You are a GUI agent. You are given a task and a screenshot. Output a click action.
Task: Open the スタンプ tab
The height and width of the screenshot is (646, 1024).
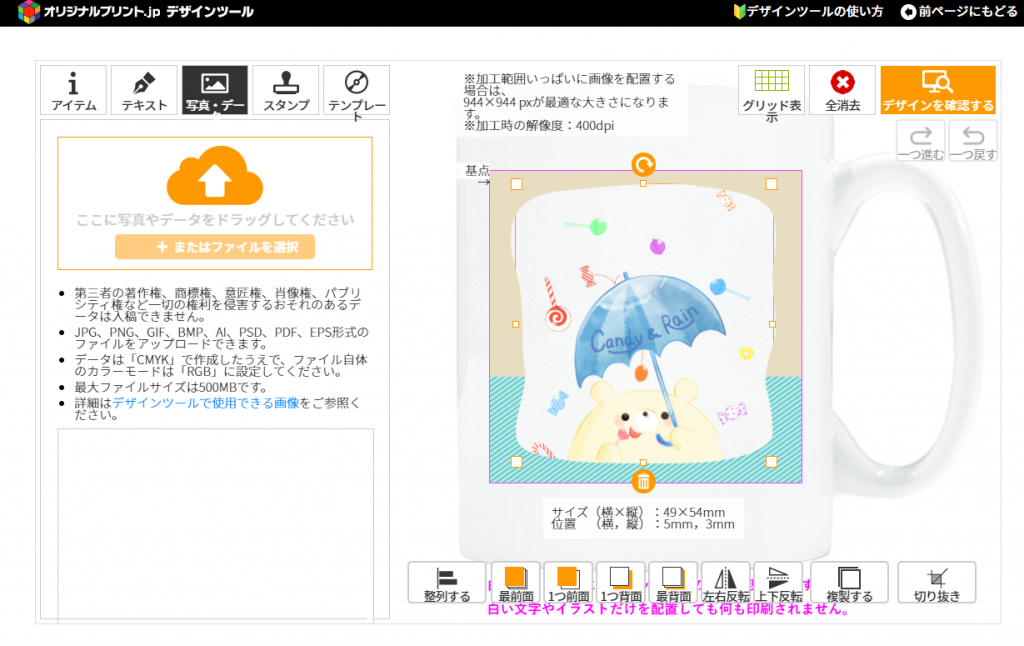click(x=285, y=90)
